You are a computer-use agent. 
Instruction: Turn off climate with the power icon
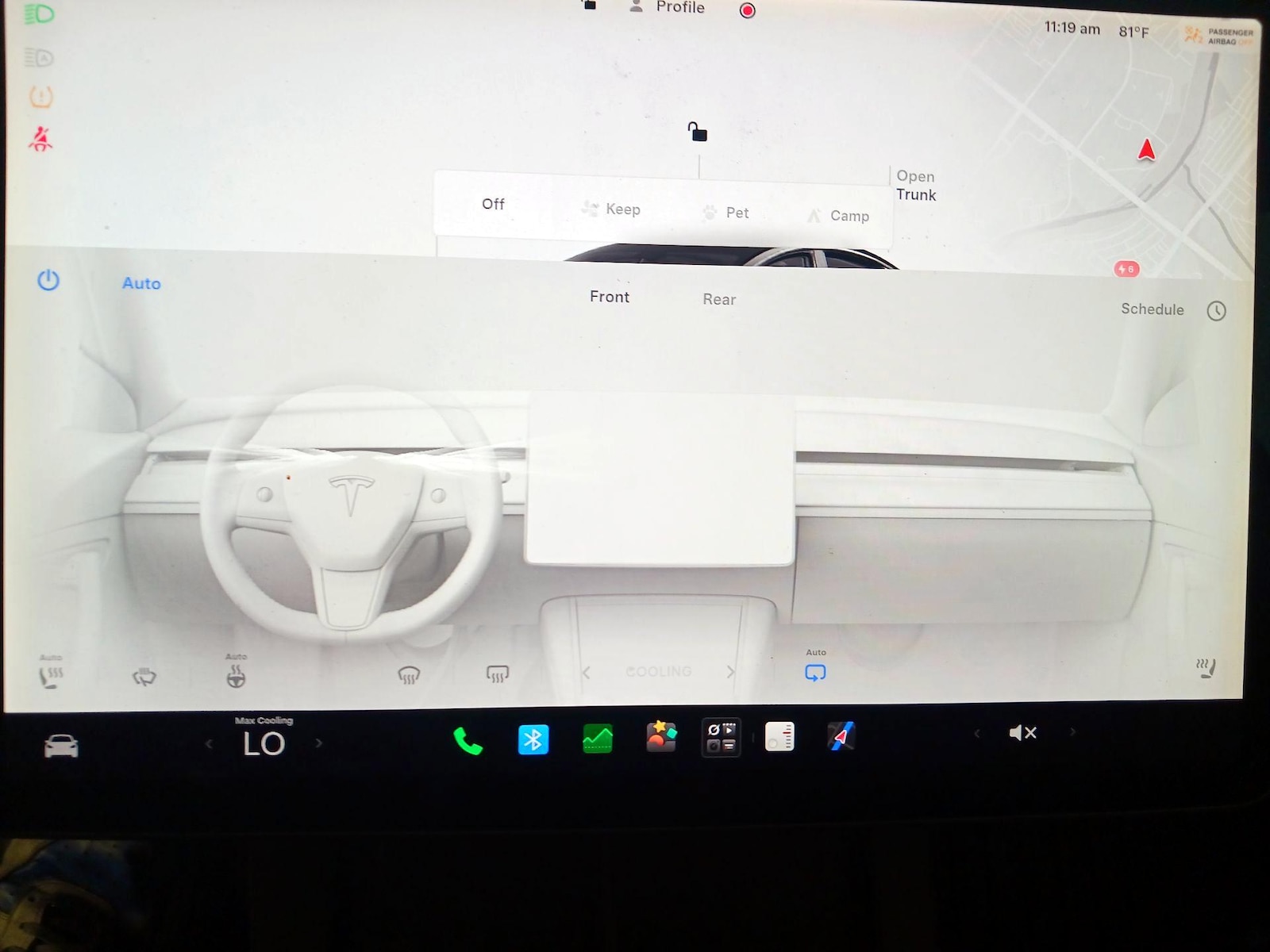pyautogui.click(x=48, y=280)
